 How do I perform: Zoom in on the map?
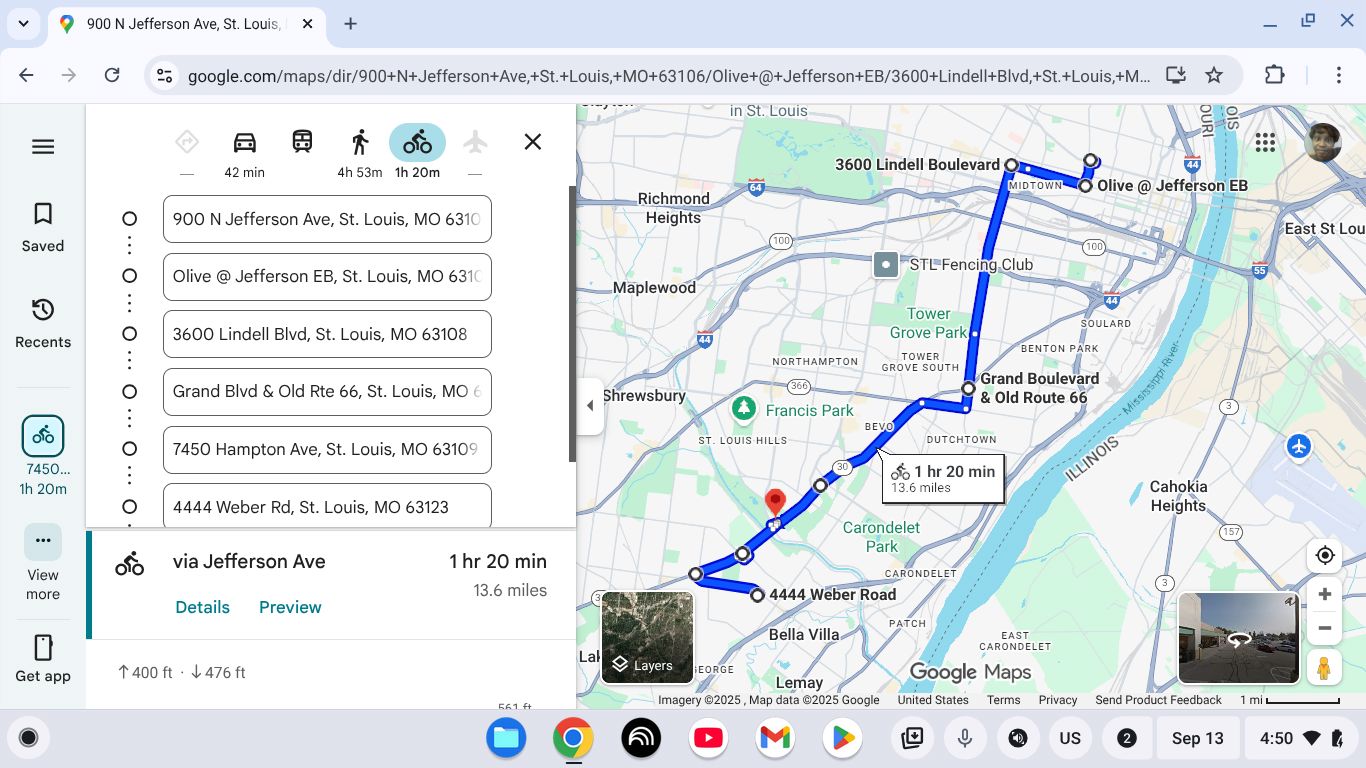click(x=1325, y=594)
